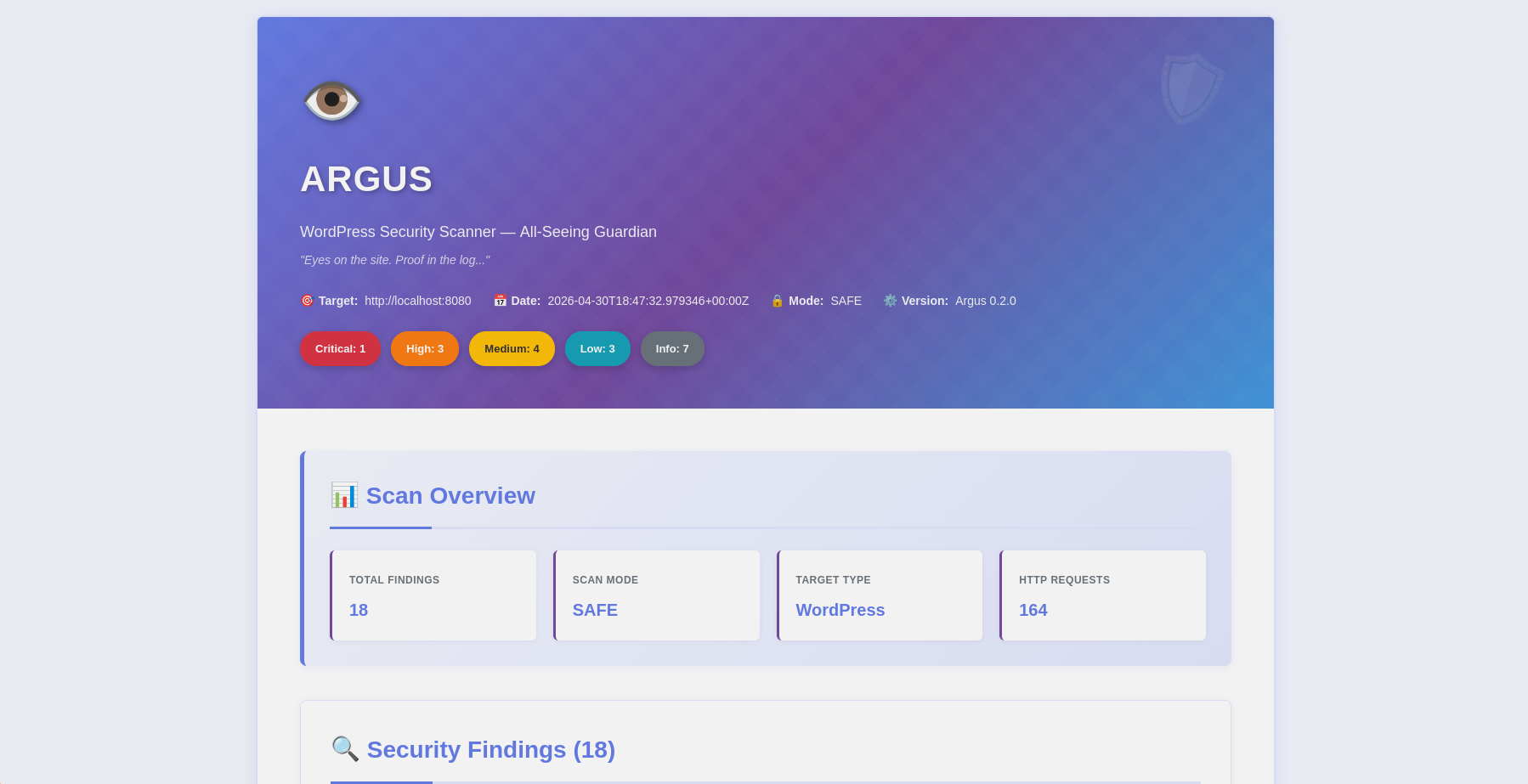This screenshot has width=1528, height=784.
Task: Click the WordPress Security Scanner subtitle
Action: (478, 232)
